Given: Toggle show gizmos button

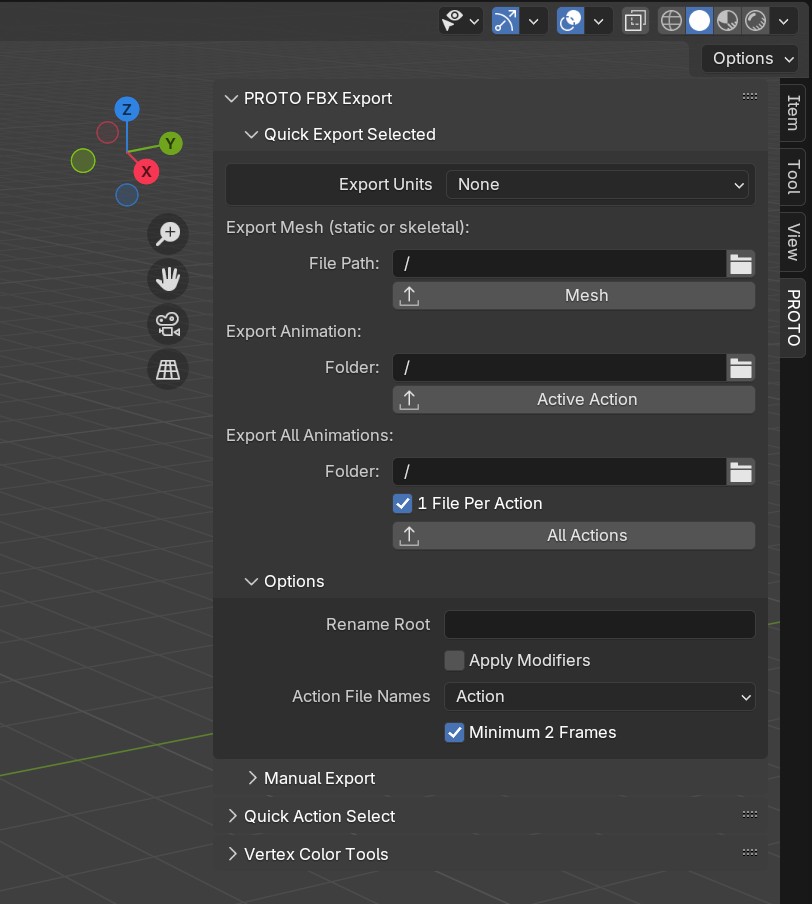Looking at the screenshot, I should (x=506, y=21).
